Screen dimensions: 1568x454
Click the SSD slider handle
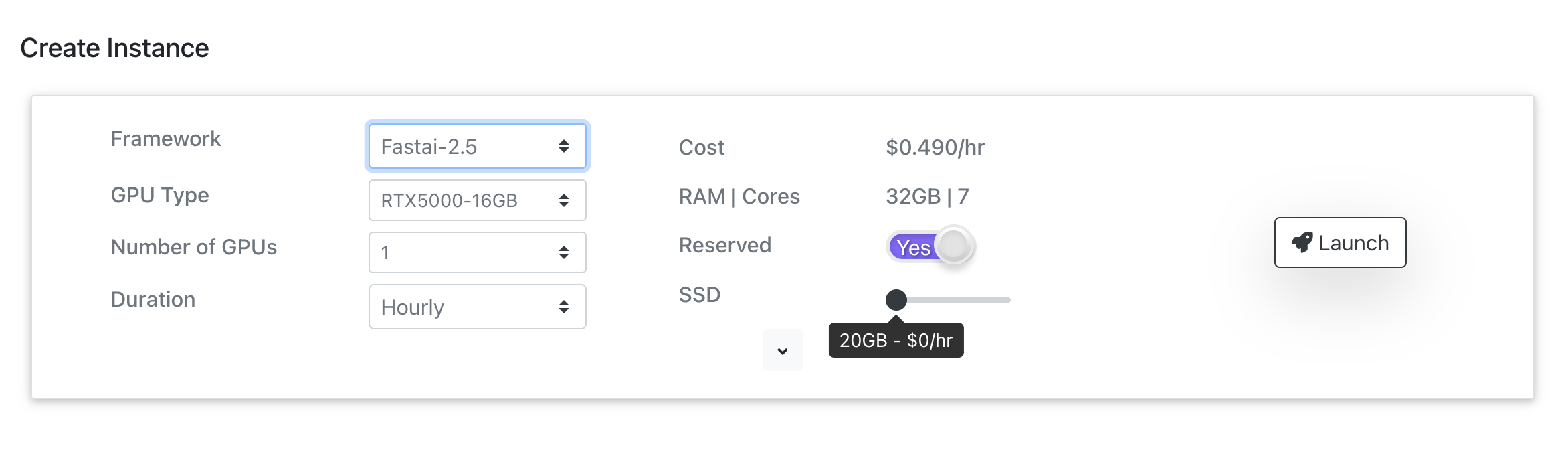pos(896,299)
